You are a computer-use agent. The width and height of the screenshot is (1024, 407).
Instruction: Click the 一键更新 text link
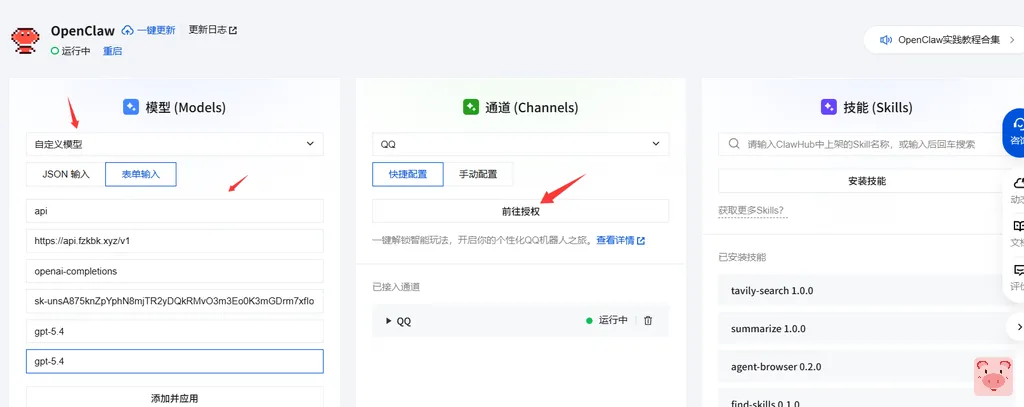[x=156, y=30]
